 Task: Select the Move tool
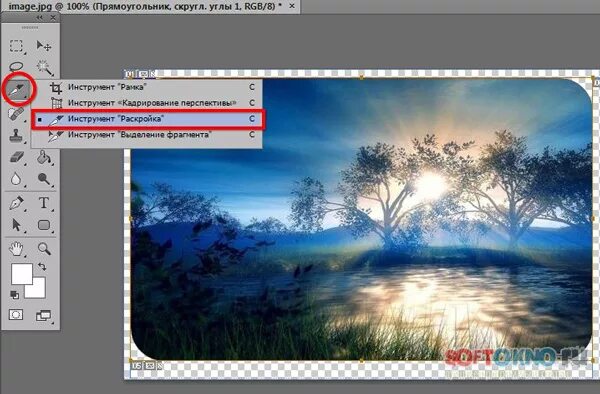[x=44, y=46]
